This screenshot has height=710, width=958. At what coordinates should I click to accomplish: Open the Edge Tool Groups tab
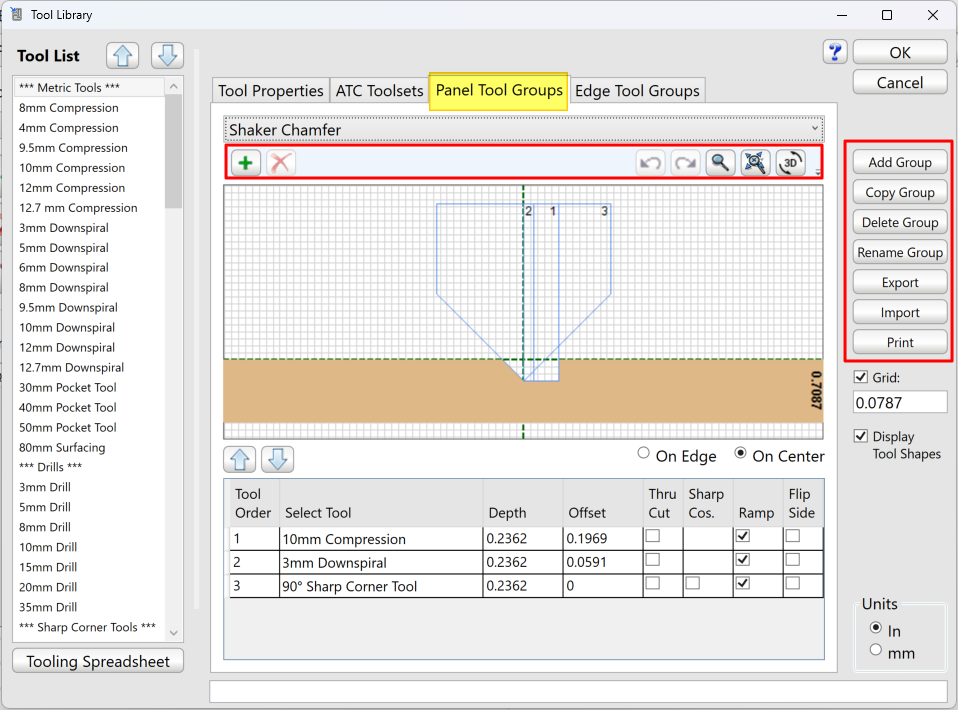click(x=637, y=91)
